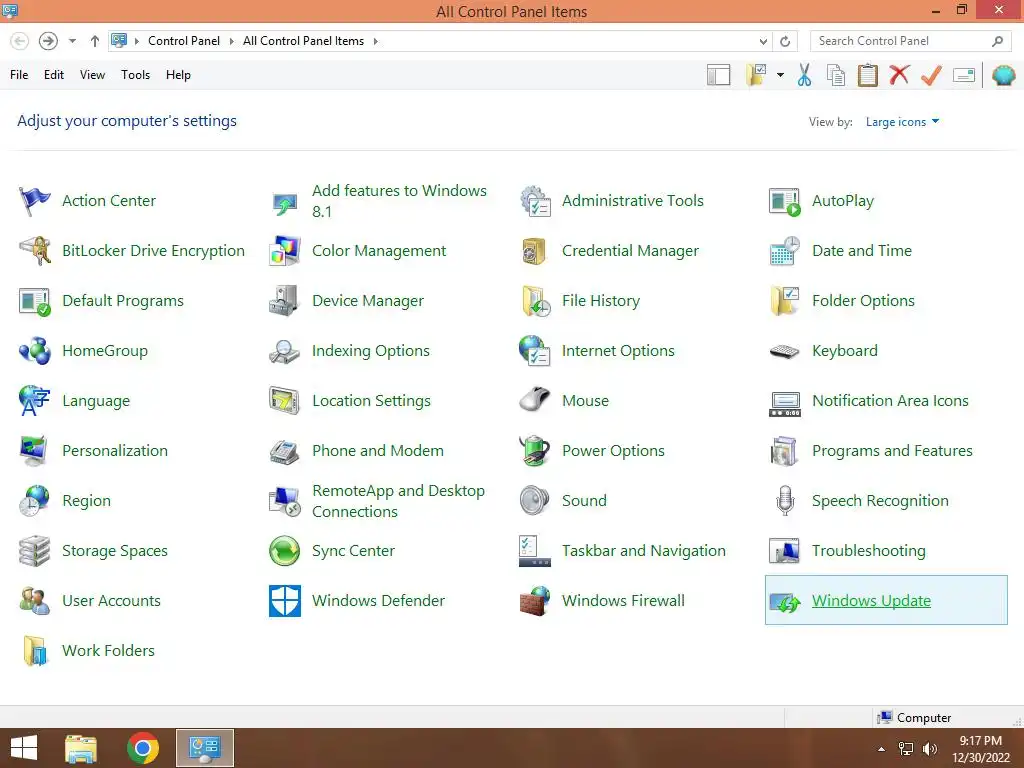Screen dimensions: 1024x768
Task: Click the Default Programs icon
Action: pyautogui.click(x=34, y=301)
